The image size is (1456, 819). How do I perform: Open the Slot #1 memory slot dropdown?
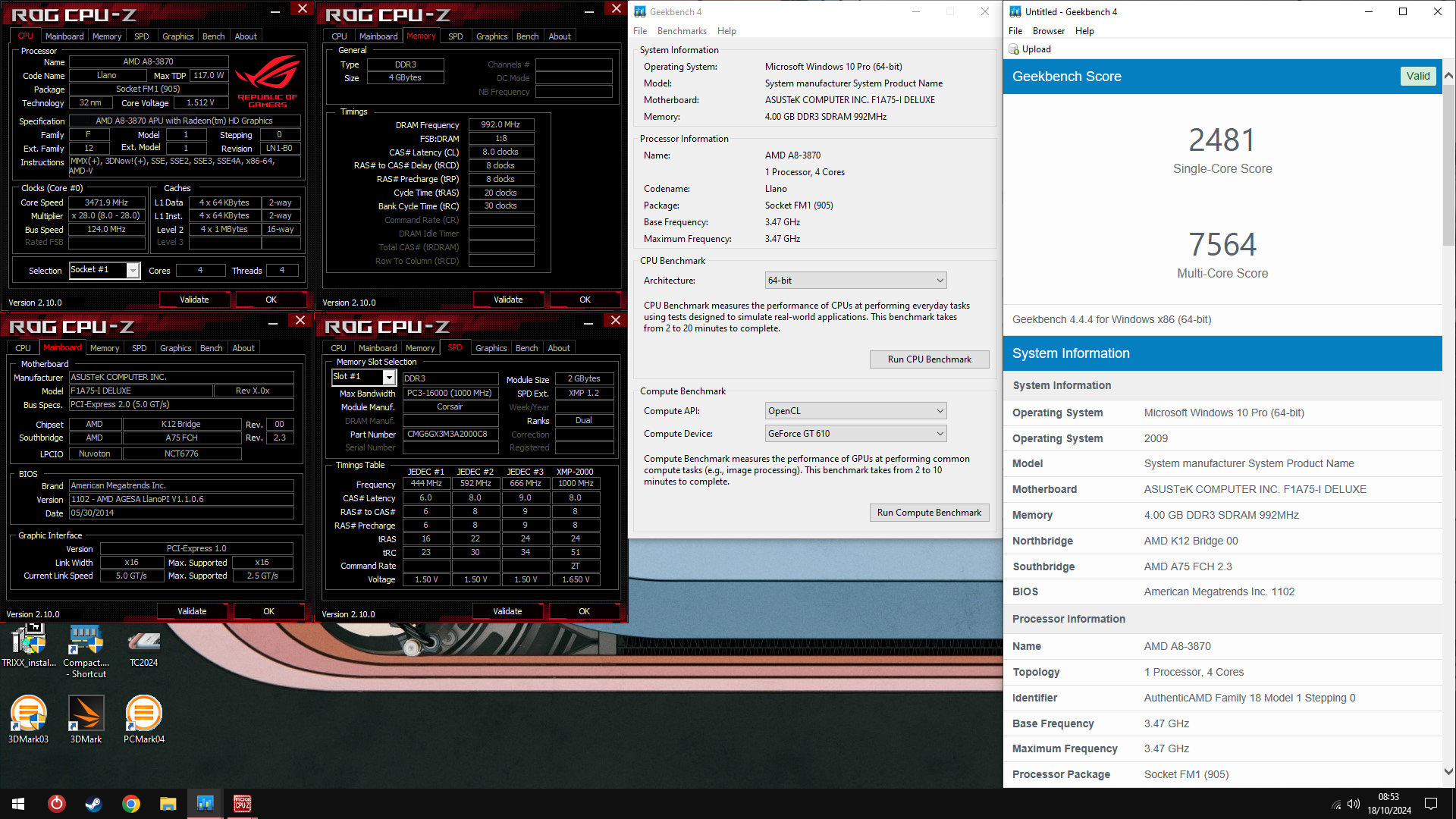coord(389,377)
